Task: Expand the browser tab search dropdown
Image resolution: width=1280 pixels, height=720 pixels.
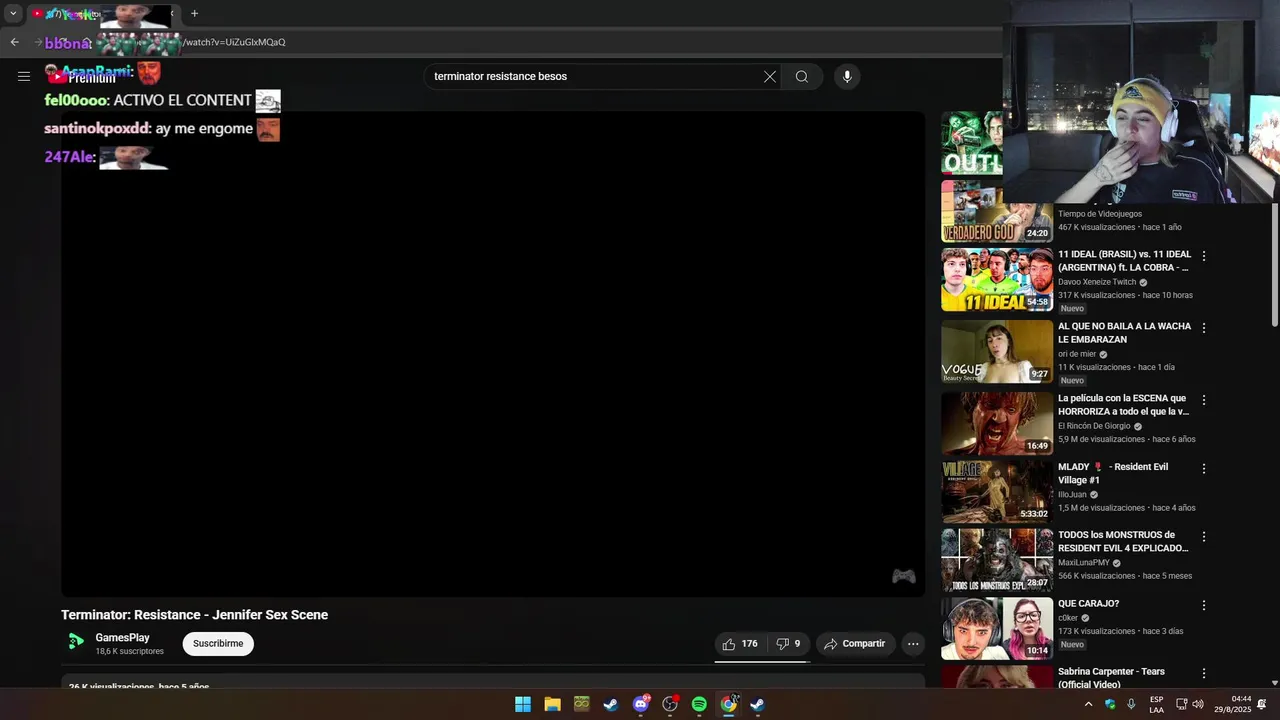Action: click(13, 14)
